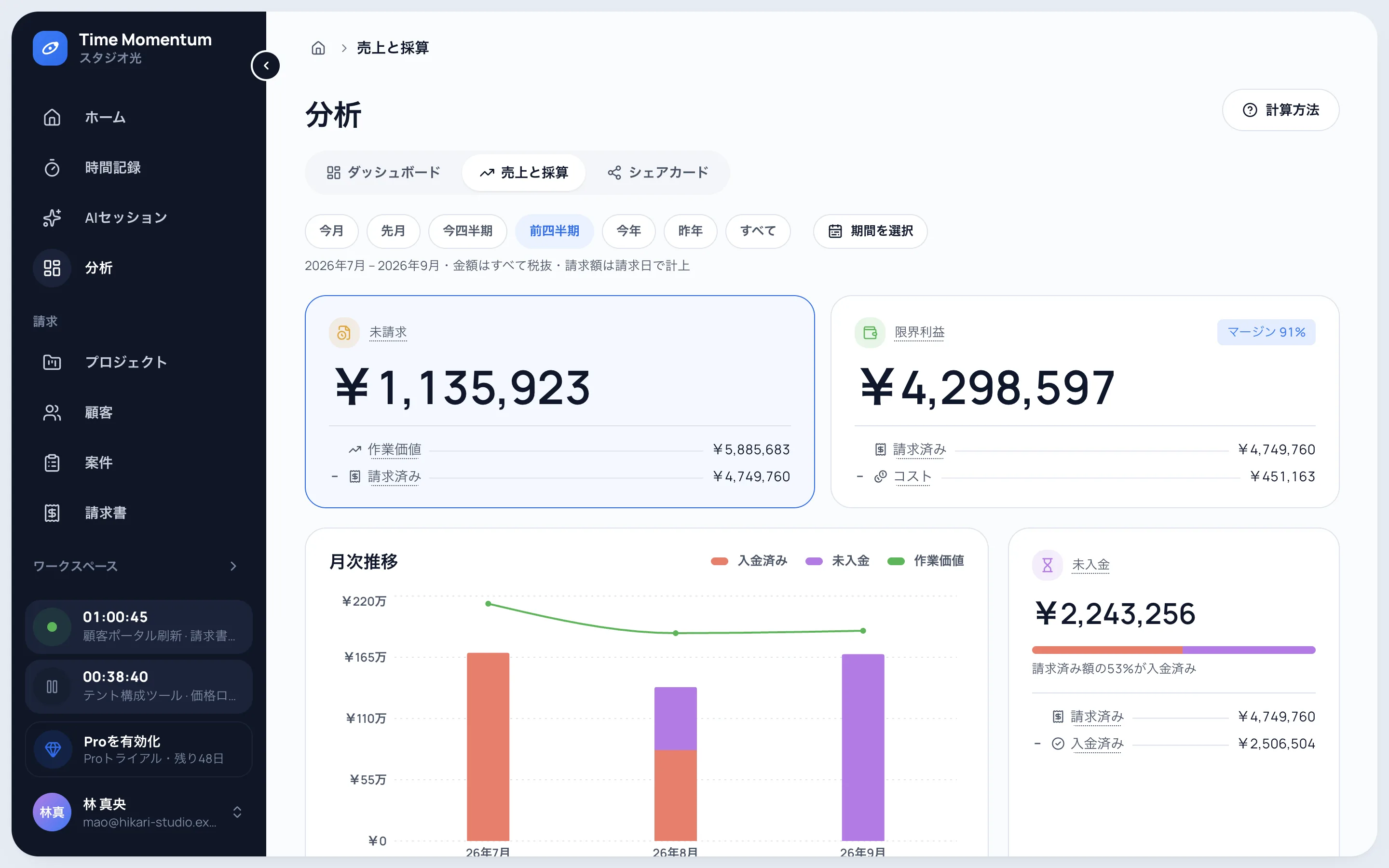This screenshot has height=868, width=1389.
Task: Open the 計算方法 help button
Action: 1280,109
